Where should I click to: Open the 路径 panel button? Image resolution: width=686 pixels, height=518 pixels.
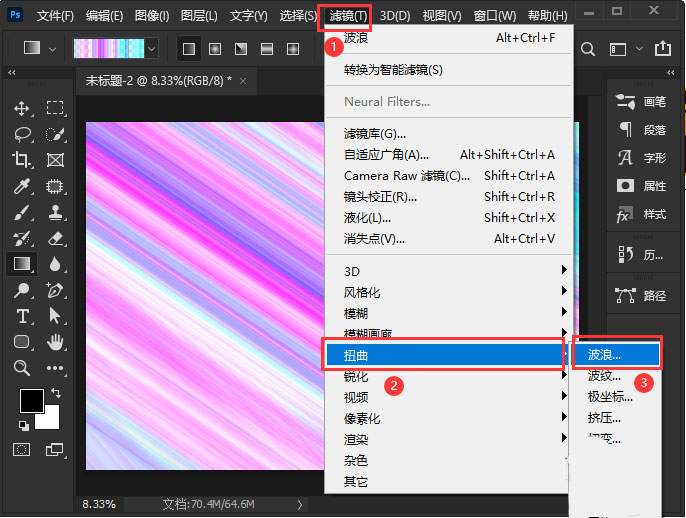(x=640, y=296)
